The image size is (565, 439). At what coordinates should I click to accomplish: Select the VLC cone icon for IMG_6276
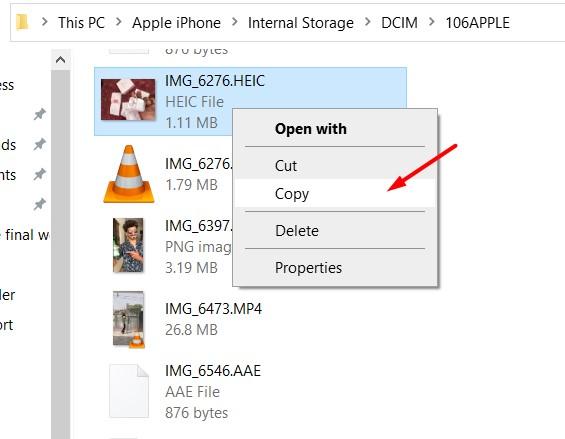pyautogui.click(x=129, y=174)
